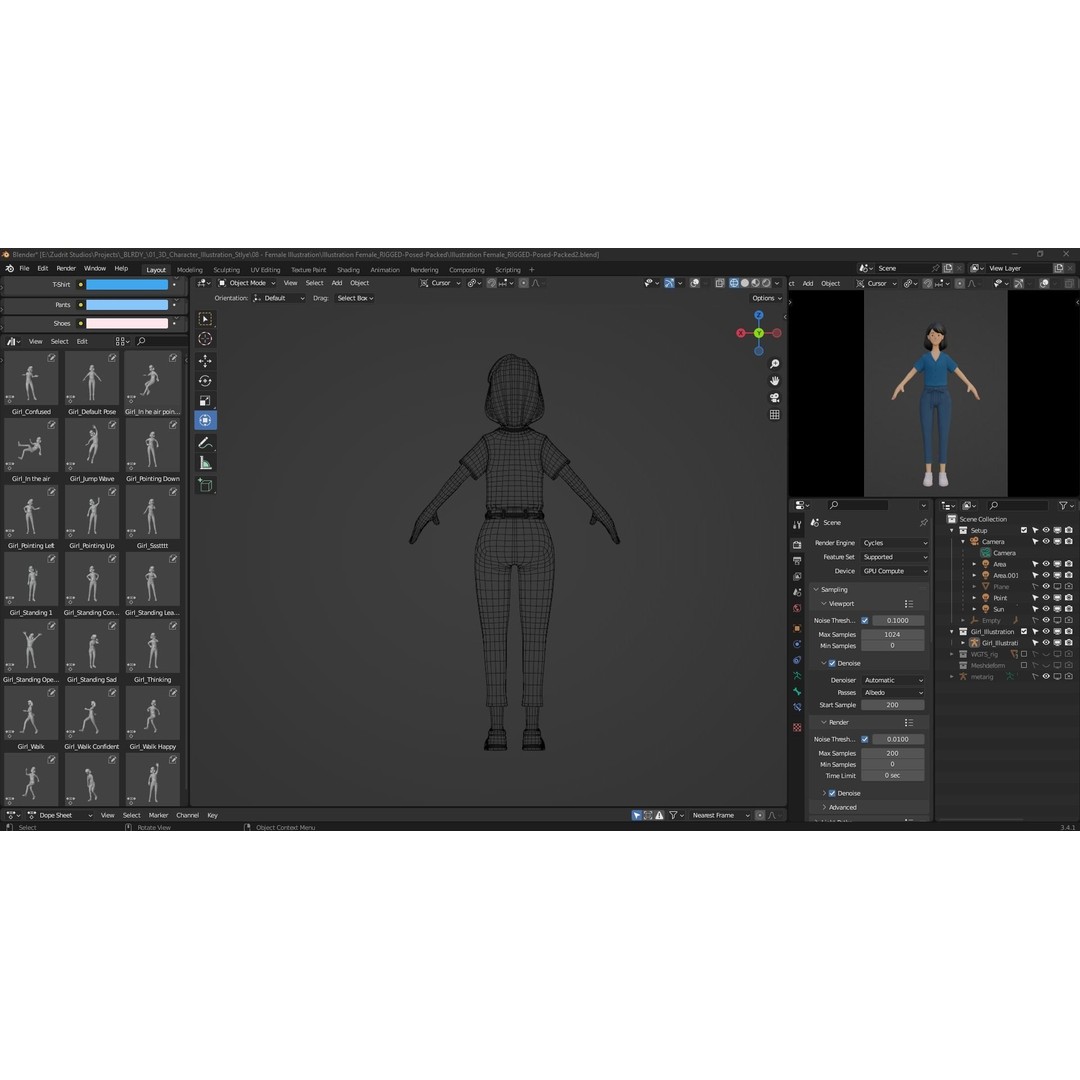Select the Transform tool

(x=205, y=420)
